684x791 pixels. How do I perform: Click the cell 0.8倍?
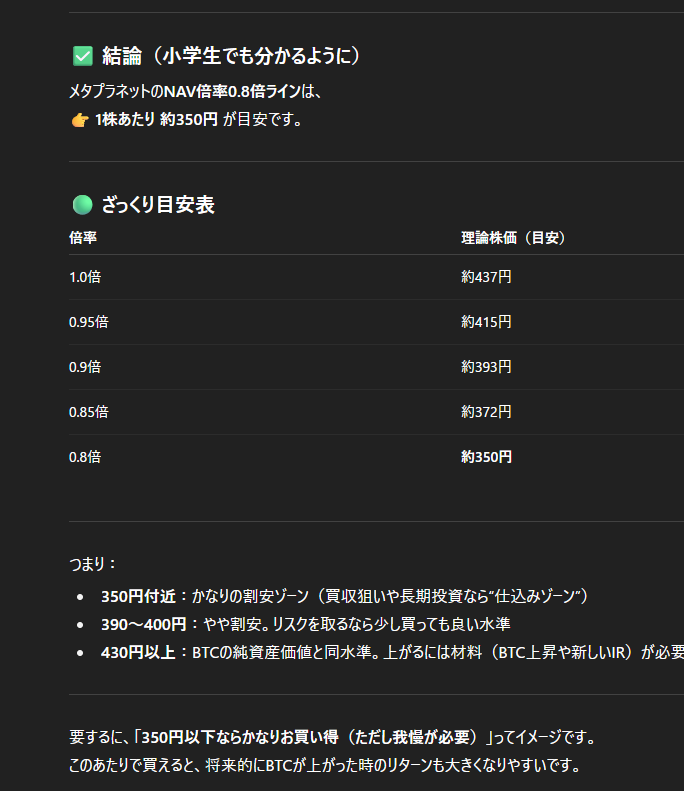click(x=85, y=457)
